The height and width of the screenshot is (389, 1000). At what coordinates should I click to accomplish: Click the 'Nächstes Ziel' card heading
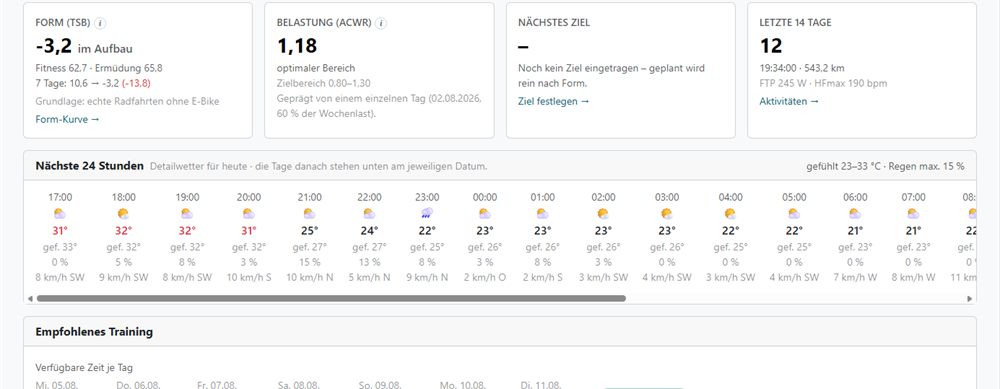[x=554, y=22]
